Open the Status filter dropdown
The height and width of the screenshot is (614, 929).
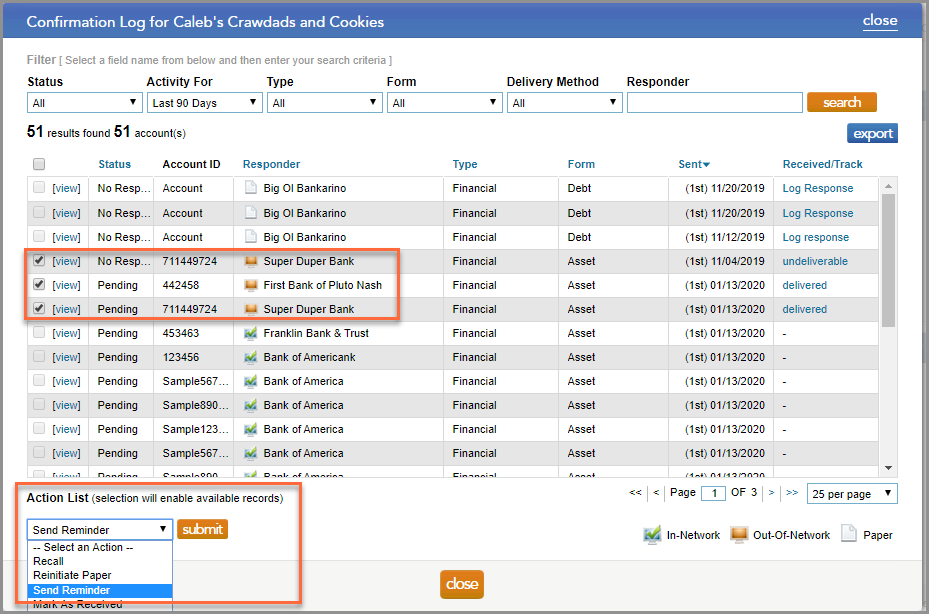point(84,101)
